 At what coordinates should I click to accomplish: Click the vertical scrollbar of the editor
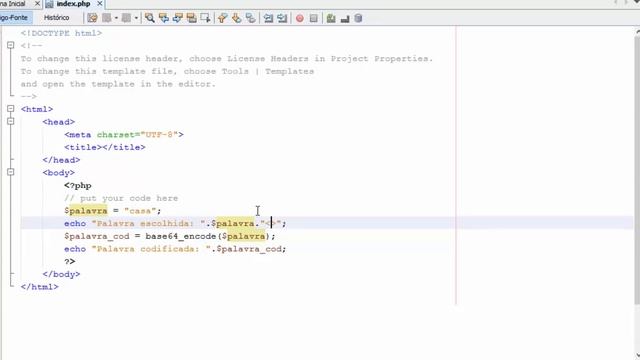[637, 171]
